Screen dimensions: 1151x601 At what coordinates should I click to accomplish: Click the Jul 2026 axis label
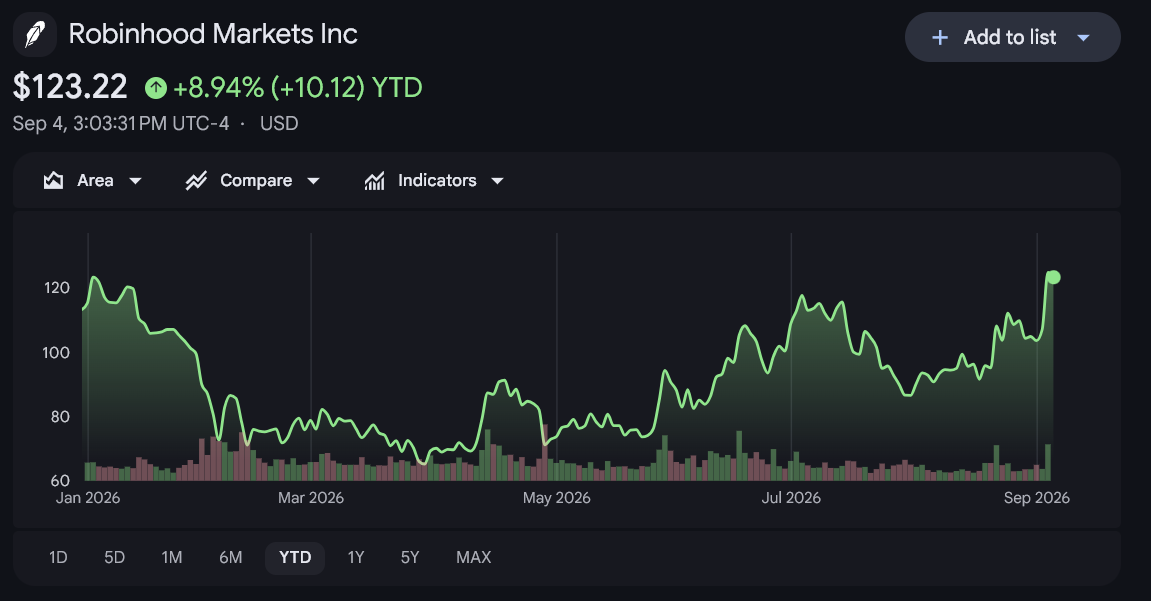pos(791,498)
